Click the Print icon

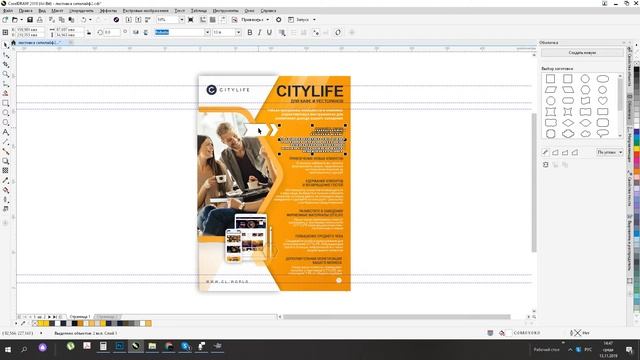pos(40,20)
